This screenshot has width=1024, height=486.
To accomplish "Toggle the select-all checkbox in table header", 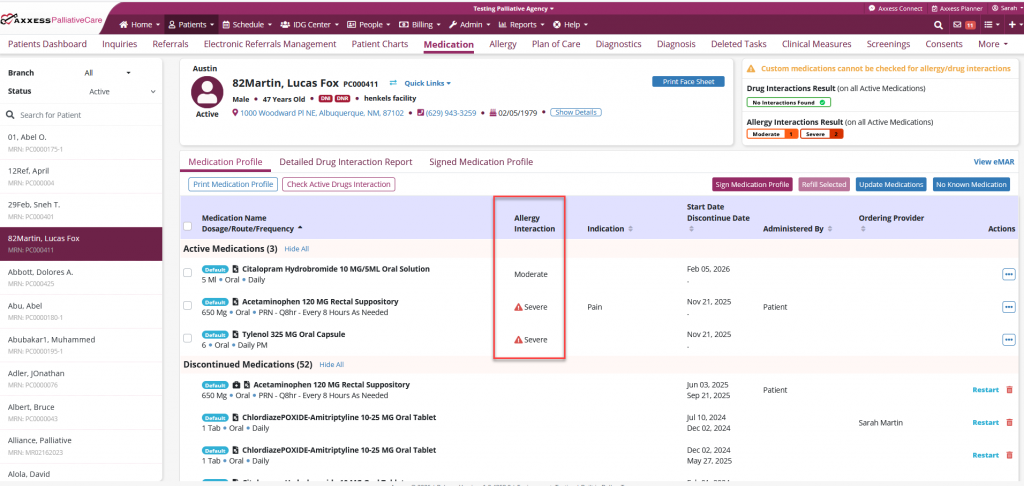I will pyautogui.click(x=187, y=228).
